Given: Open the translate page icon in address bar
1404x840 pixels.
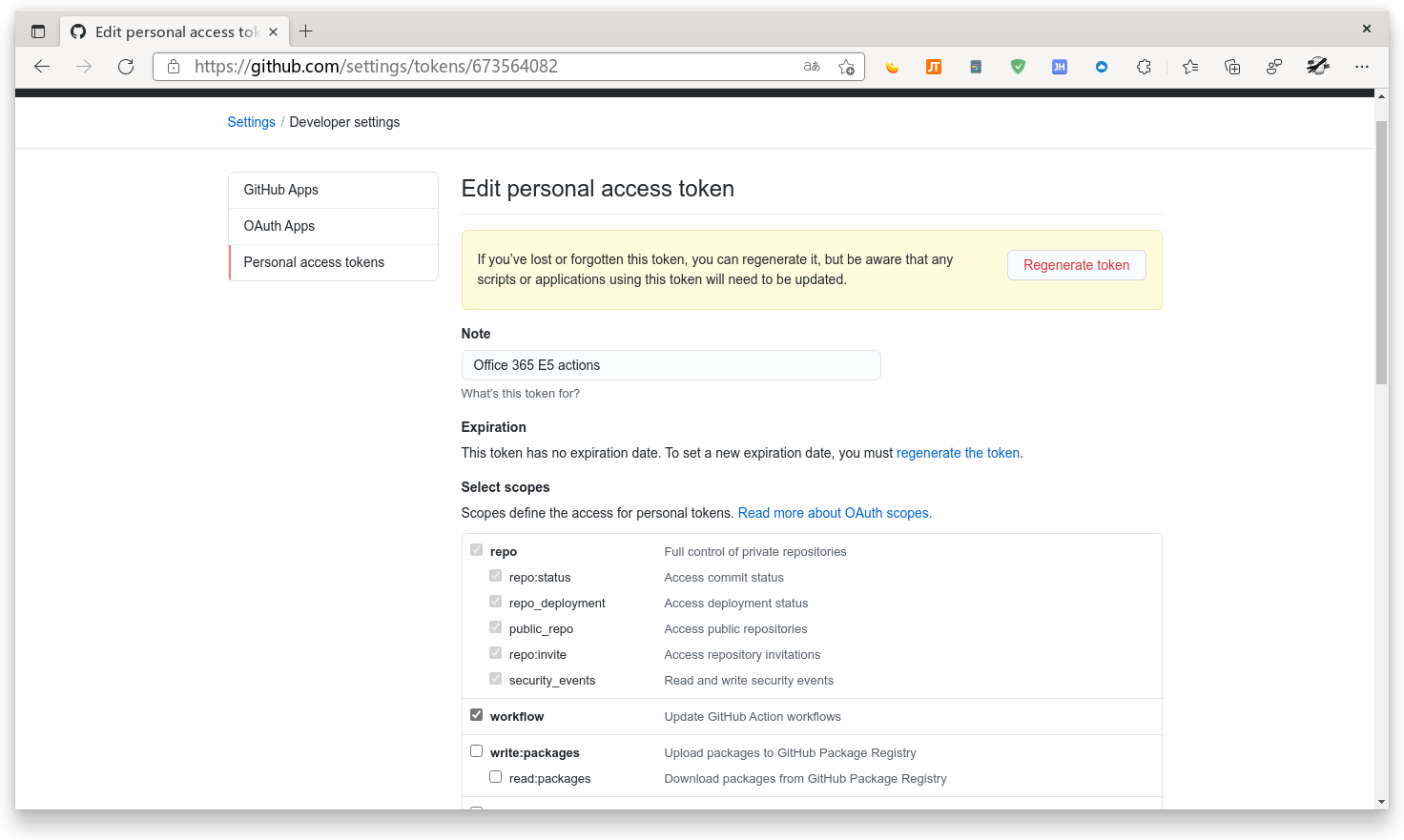Looking at the screenshot, I should 812,67.
